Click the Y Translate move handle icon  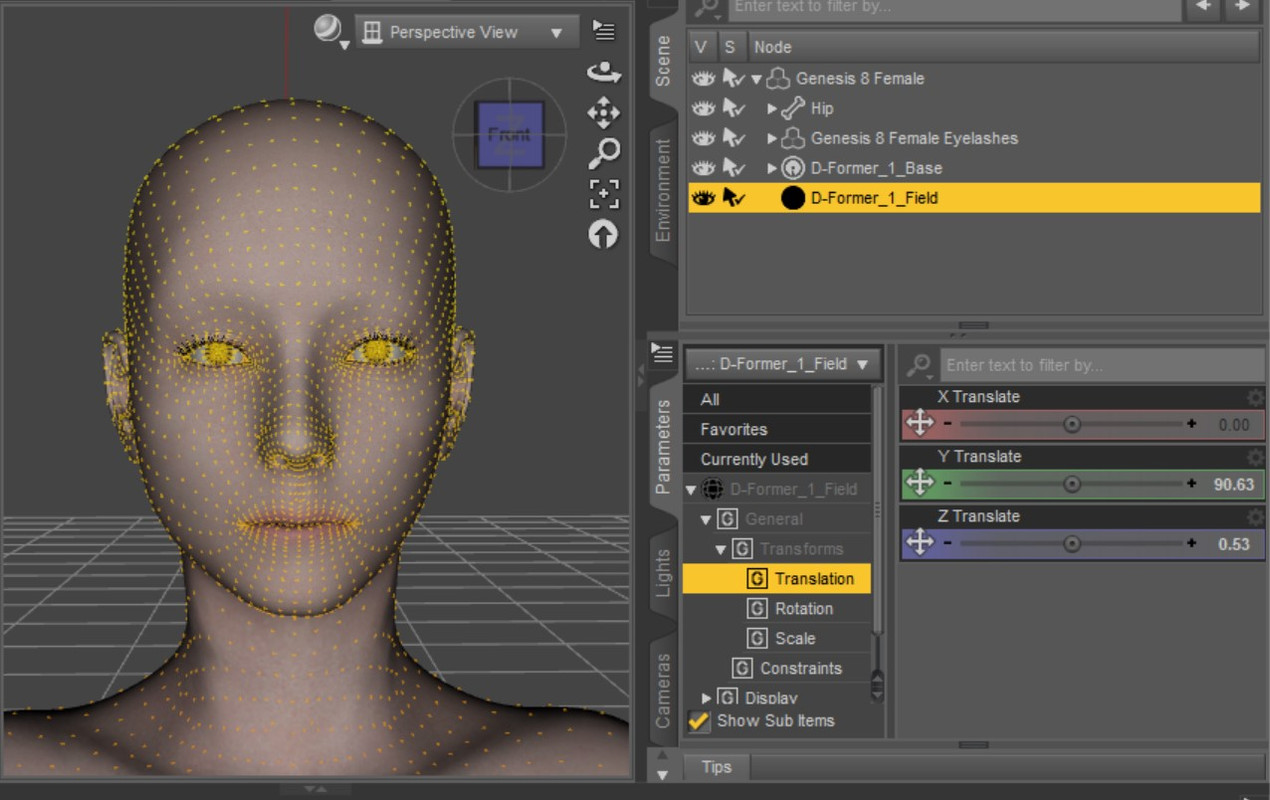pos(919,483)
